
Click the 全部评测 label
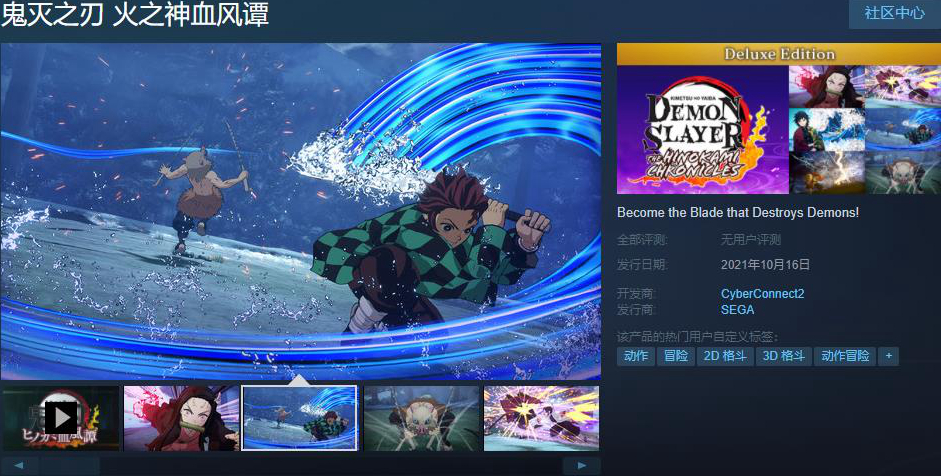tap(642, 240)
